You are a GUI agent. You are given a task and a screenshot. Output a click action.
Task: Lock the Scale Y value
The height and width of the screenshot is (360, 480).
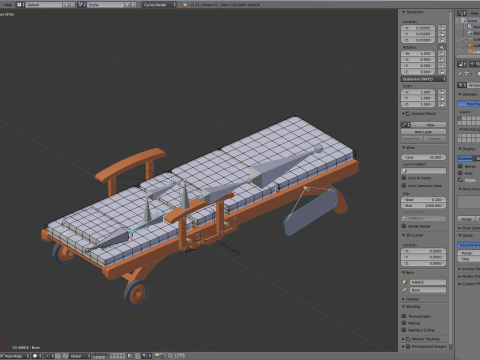point(442,98)
